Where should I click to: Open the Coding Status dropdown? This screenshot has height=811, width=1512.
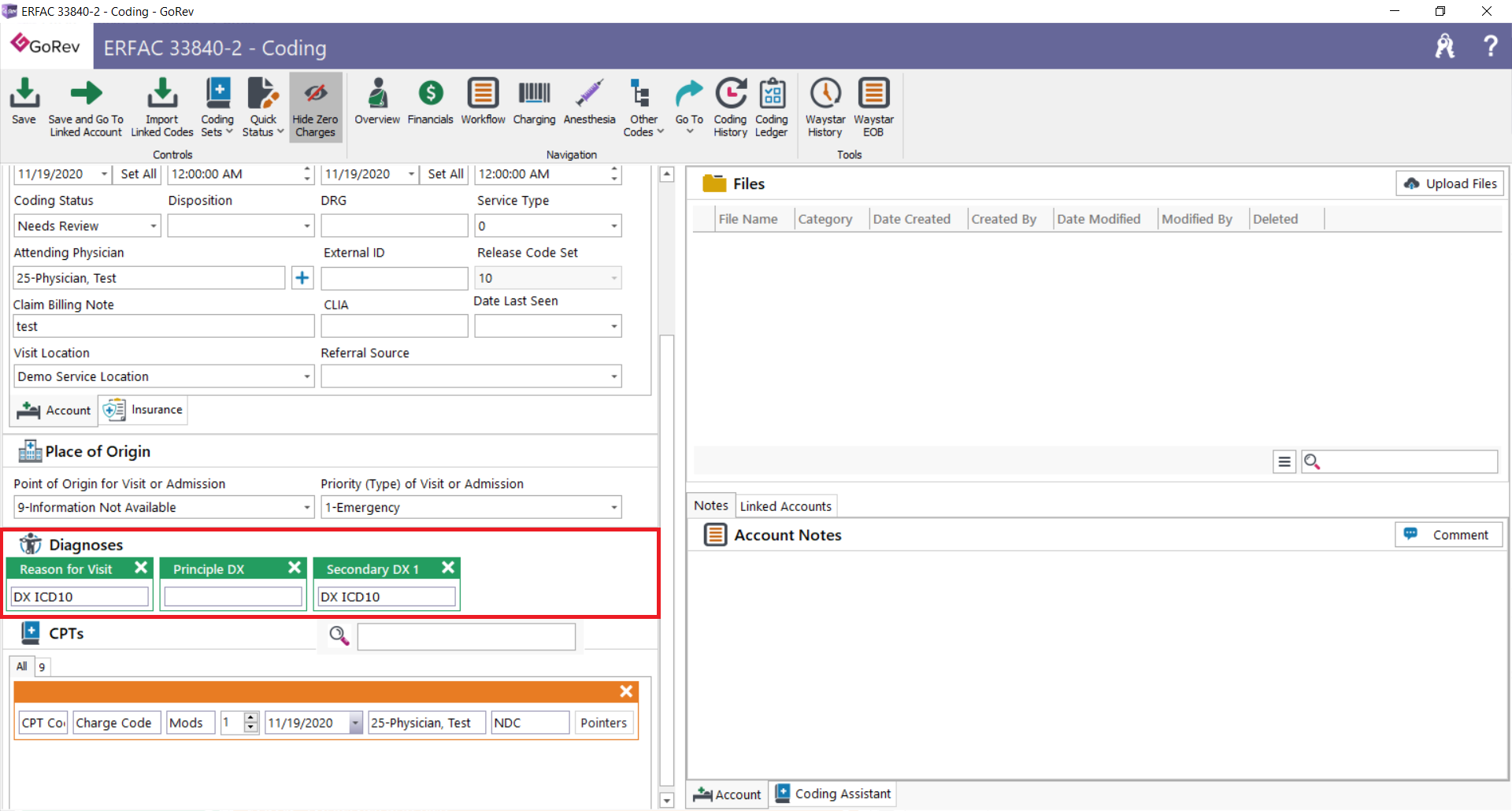point(154,226)
